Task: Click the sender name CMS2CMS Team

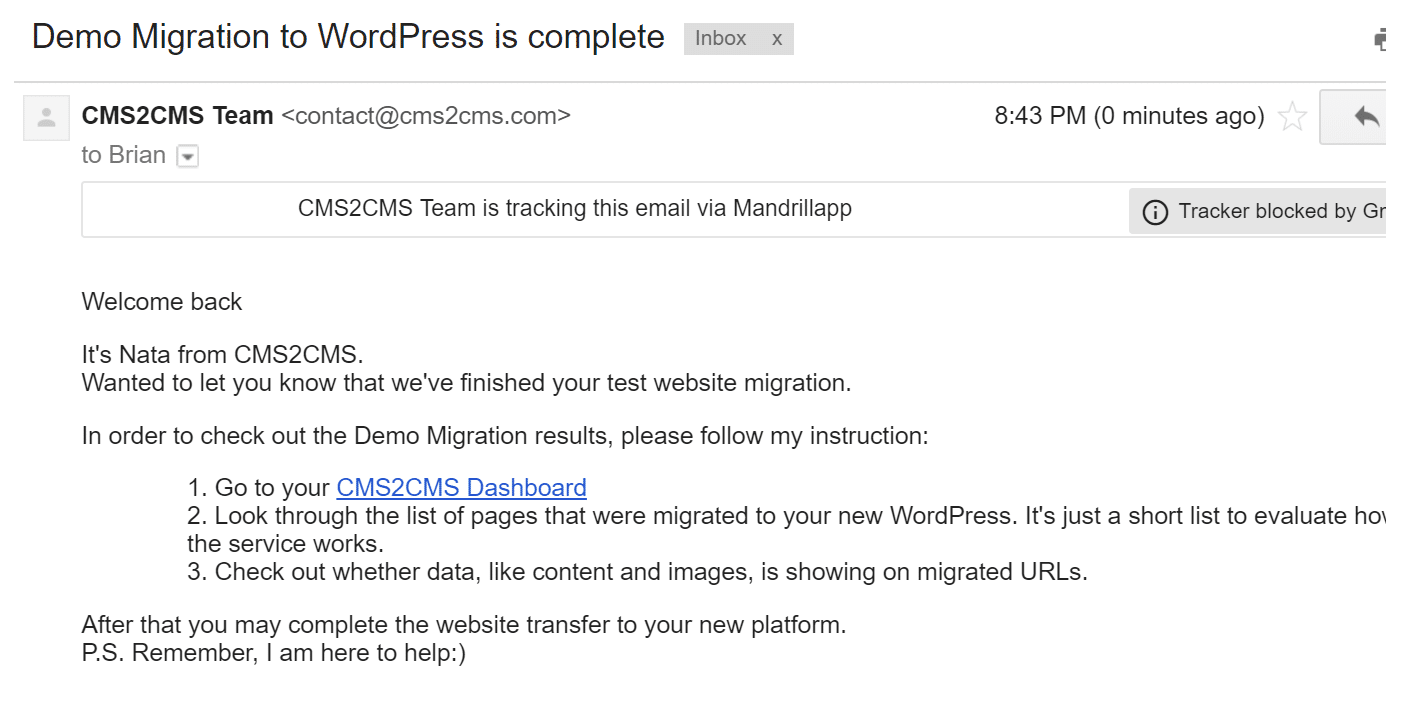Action: (x=178, y=116)
